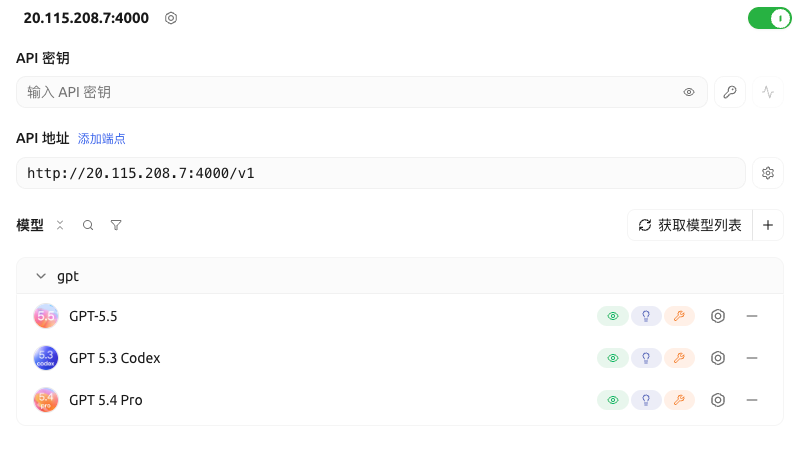
Task: Click the 添加端点 link
Action: tap(102, 139)
